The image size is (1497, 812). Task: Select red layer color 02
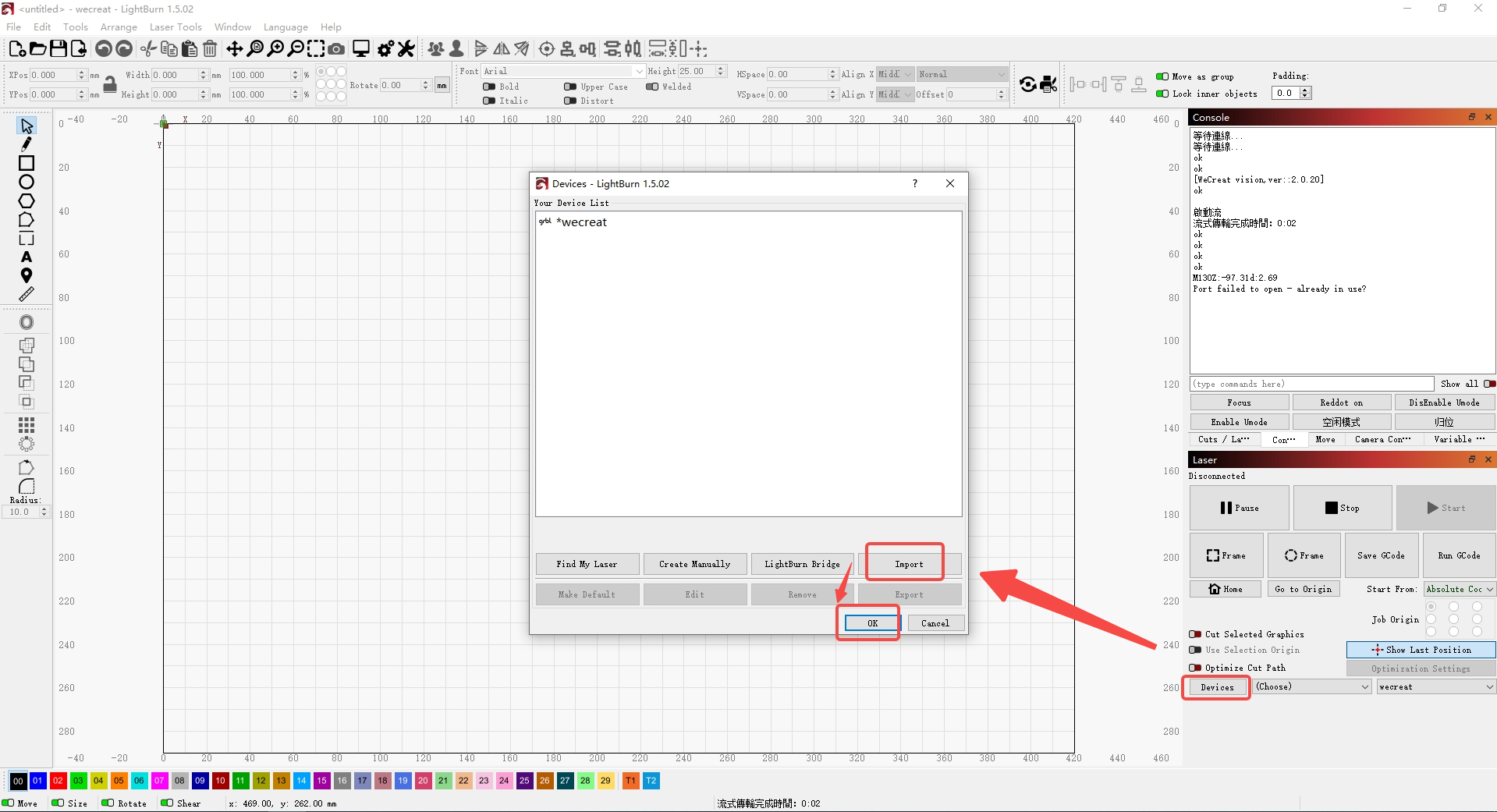click(58, 781)
